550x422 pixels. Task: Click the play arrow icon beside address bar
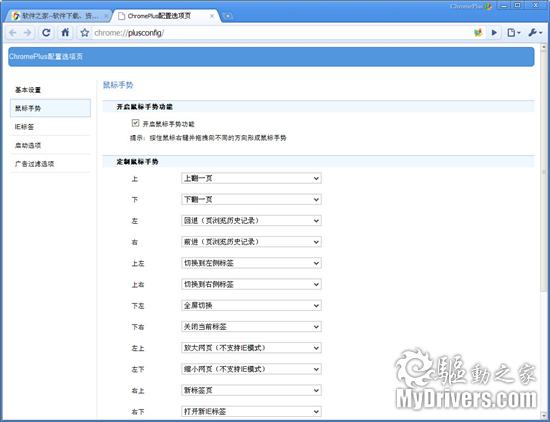coord(494,33)
